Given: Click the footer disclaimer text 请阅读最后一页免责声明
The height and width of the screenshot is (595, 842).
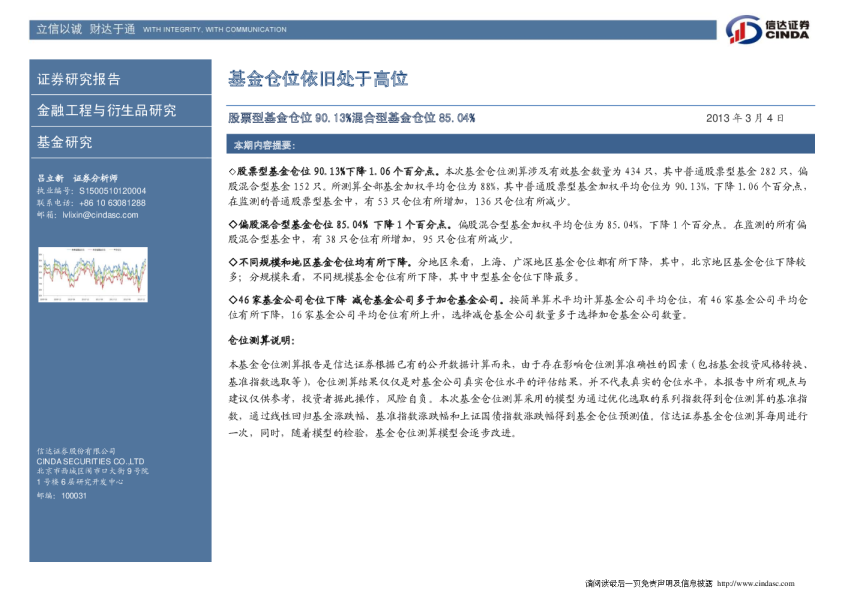Looking at the screenshot, I should point(647,584).
